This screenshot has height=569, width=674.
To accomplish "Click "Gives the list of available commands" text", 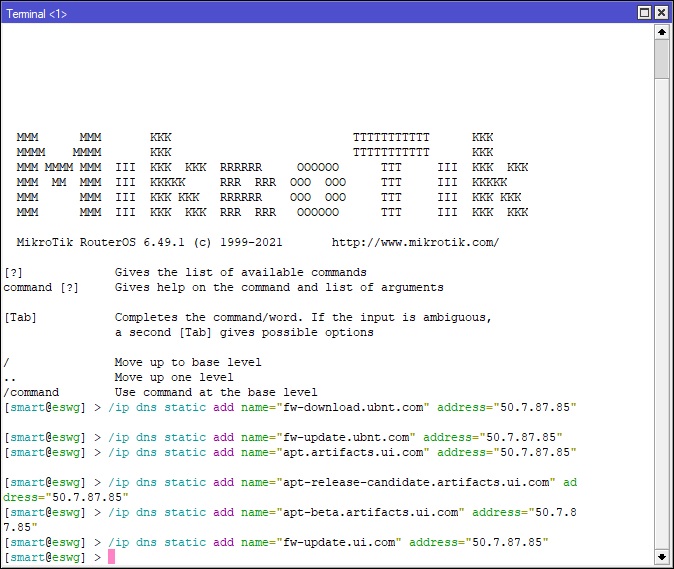I will [x=240, y=272].
